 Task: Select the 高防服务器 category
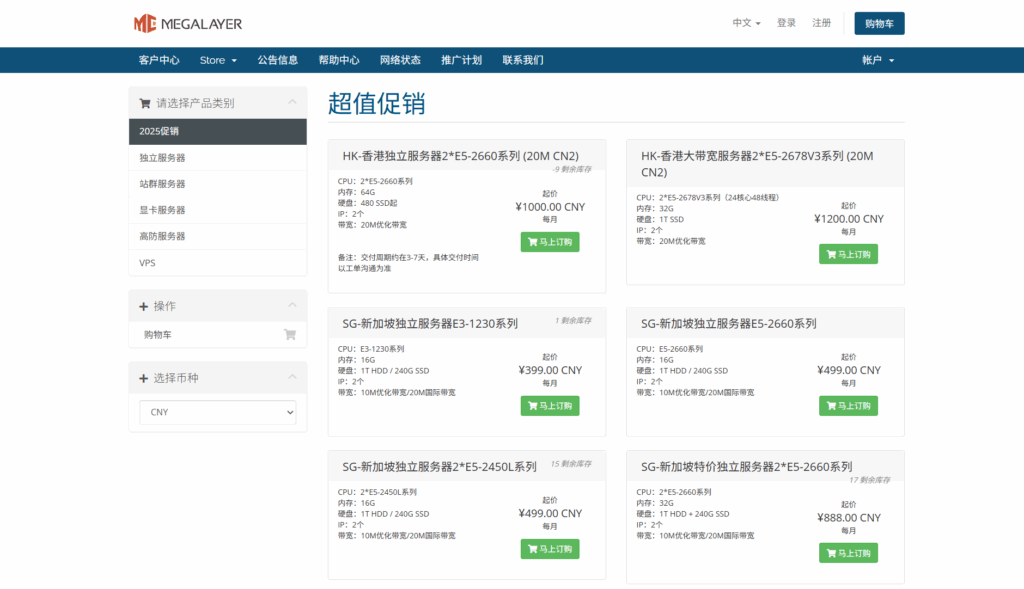point(217,236)
